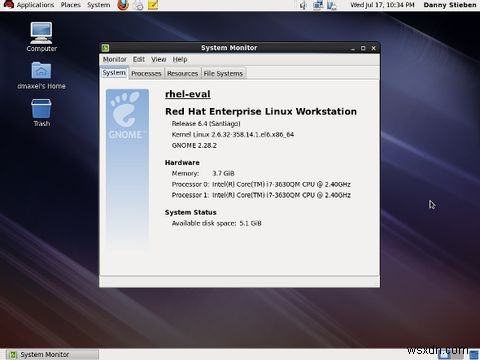Click the GNOME 2.28.2 text
Image resolution: width=480 pixels, height=360 pixels.
click(x=194, y=146)
